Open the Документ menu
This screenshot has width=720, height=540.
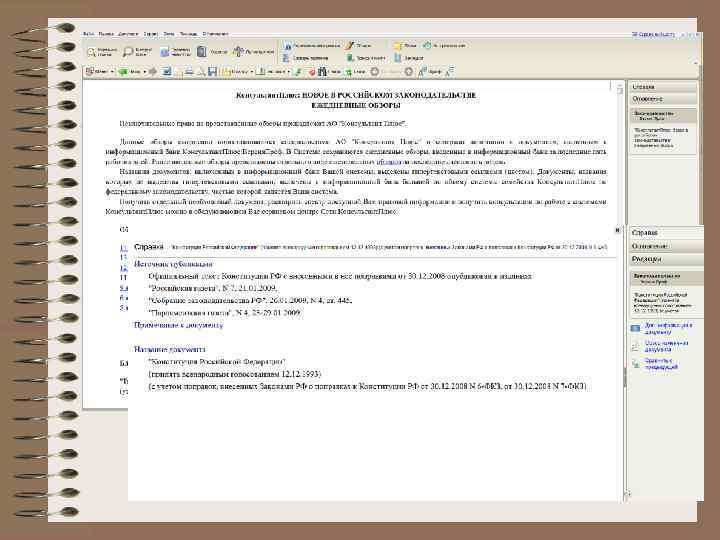(x=128, y=34)
